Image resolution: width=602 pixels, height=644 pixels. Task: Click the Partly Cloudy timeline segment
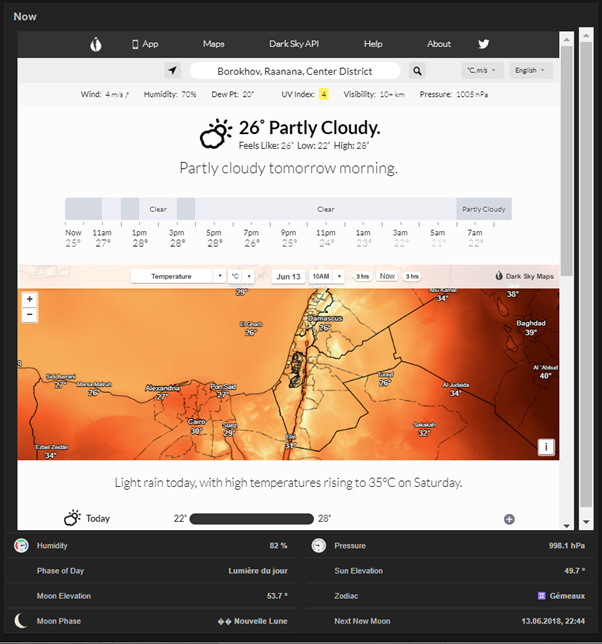coord(484,209)
